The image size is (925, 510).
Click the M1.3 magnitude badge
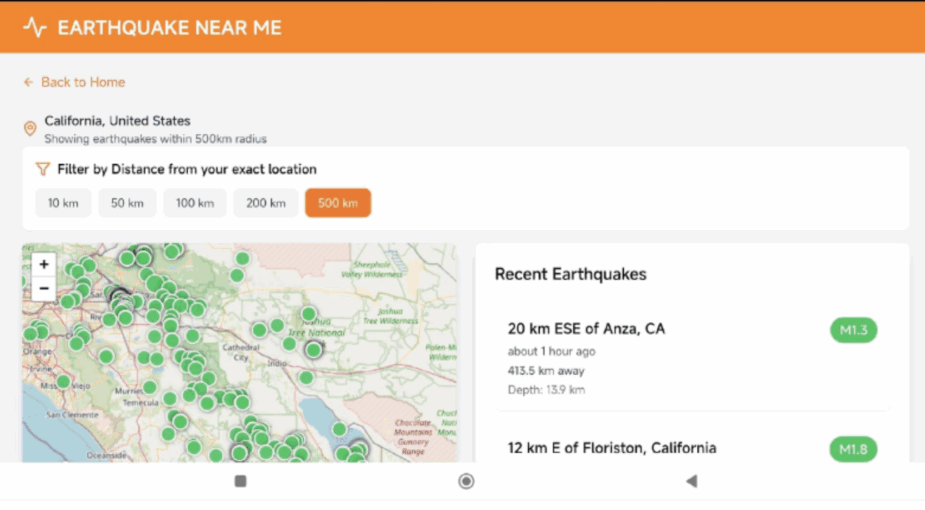pos(853,330)
